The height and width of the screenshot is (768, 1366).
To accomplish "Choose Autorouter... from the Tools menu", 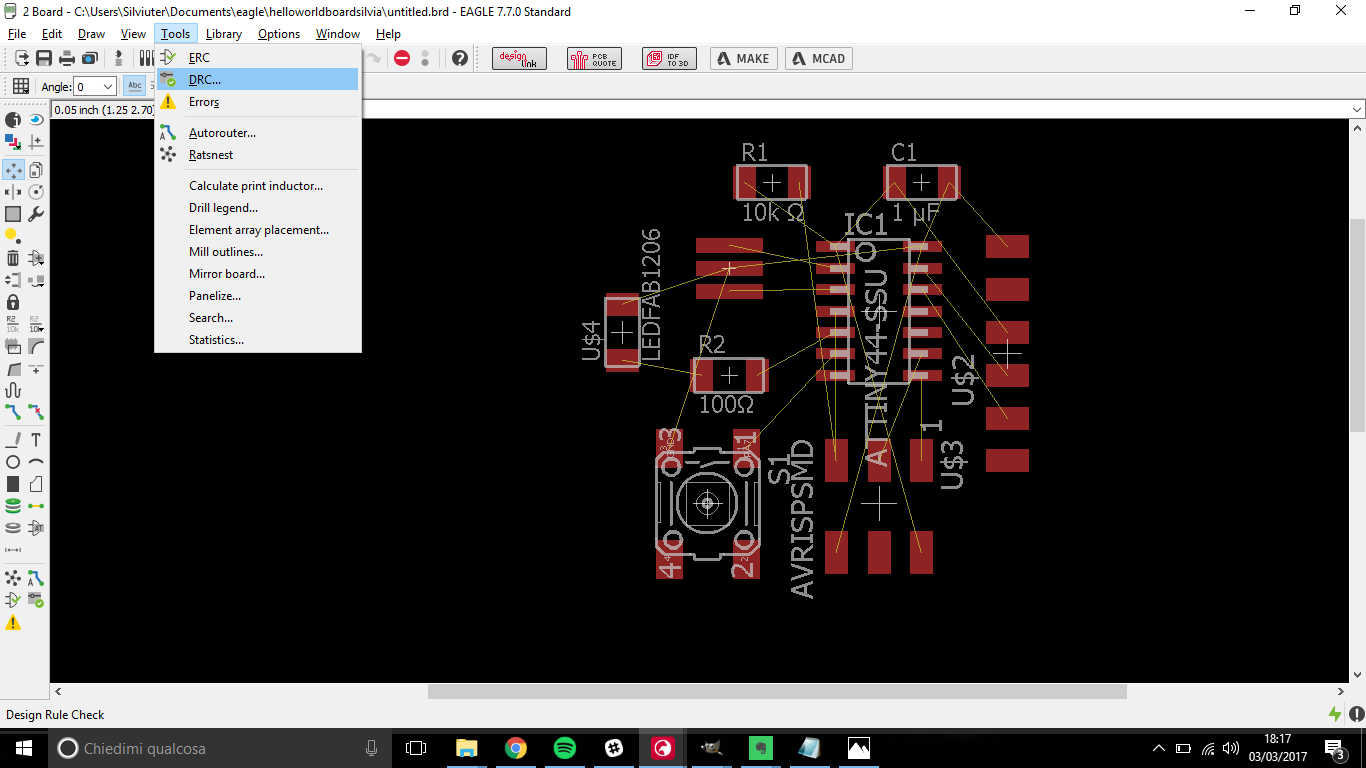I will (x=257, y=132).
